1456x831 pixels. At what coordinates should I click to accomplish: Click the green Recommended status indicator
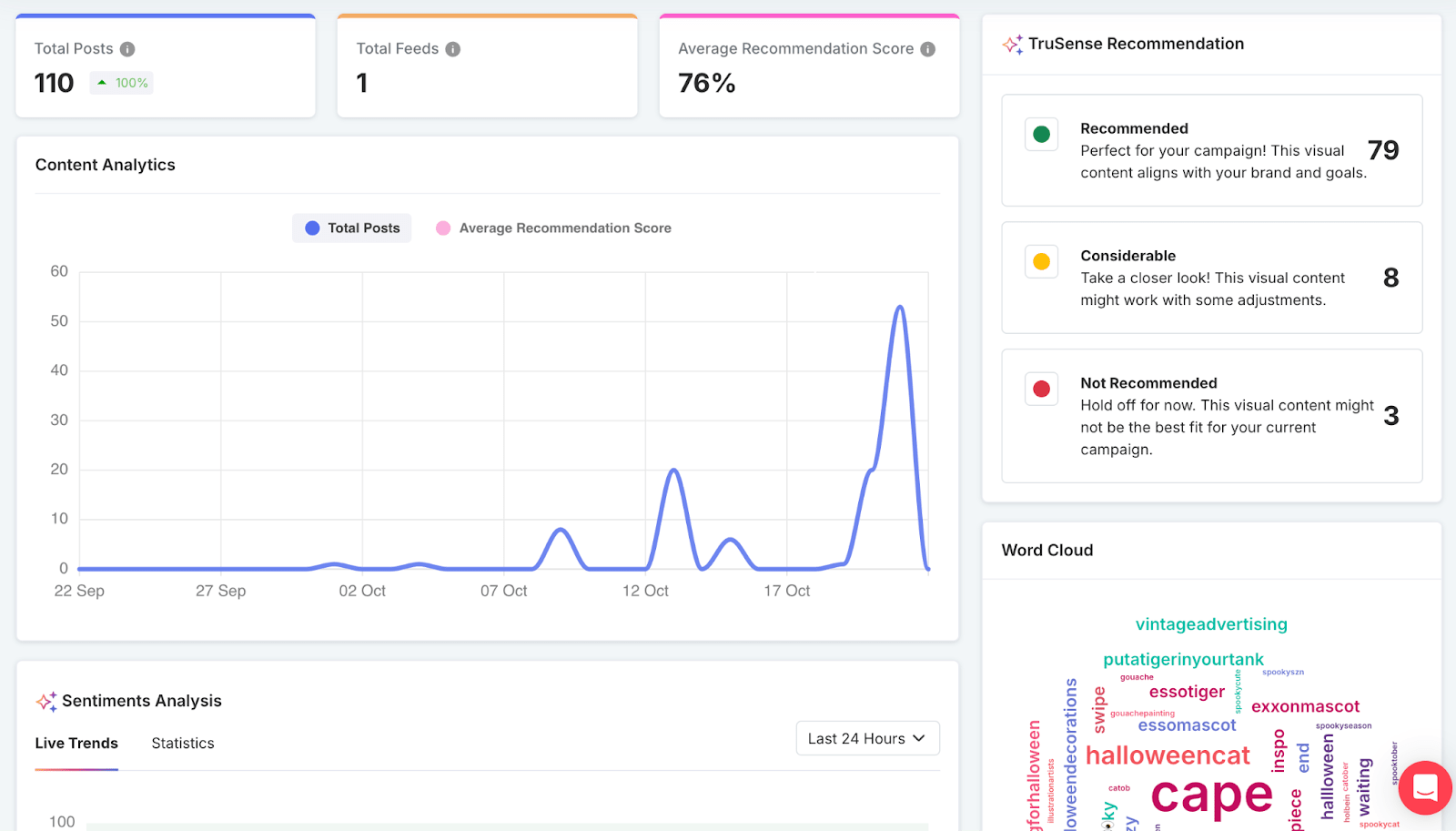[x=1041, y=134]
